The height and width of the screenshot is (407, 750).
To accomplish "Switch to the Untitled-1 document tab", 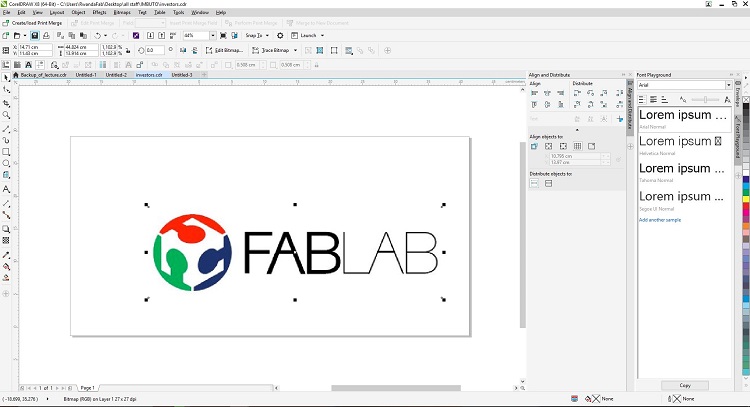I will pos(86,75).
